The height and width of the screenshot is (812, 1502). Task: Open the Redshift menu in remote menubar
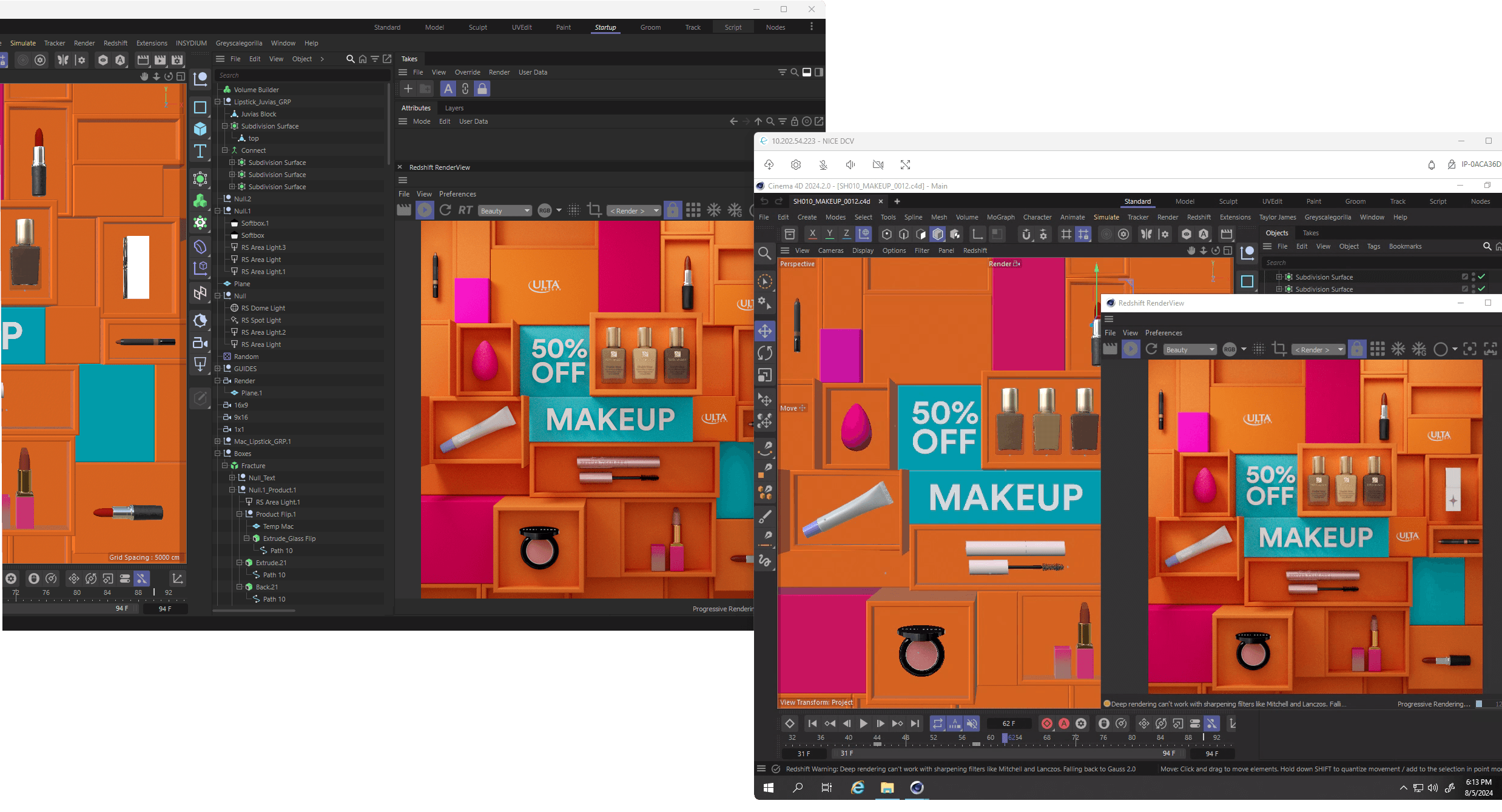point(1198,217)
